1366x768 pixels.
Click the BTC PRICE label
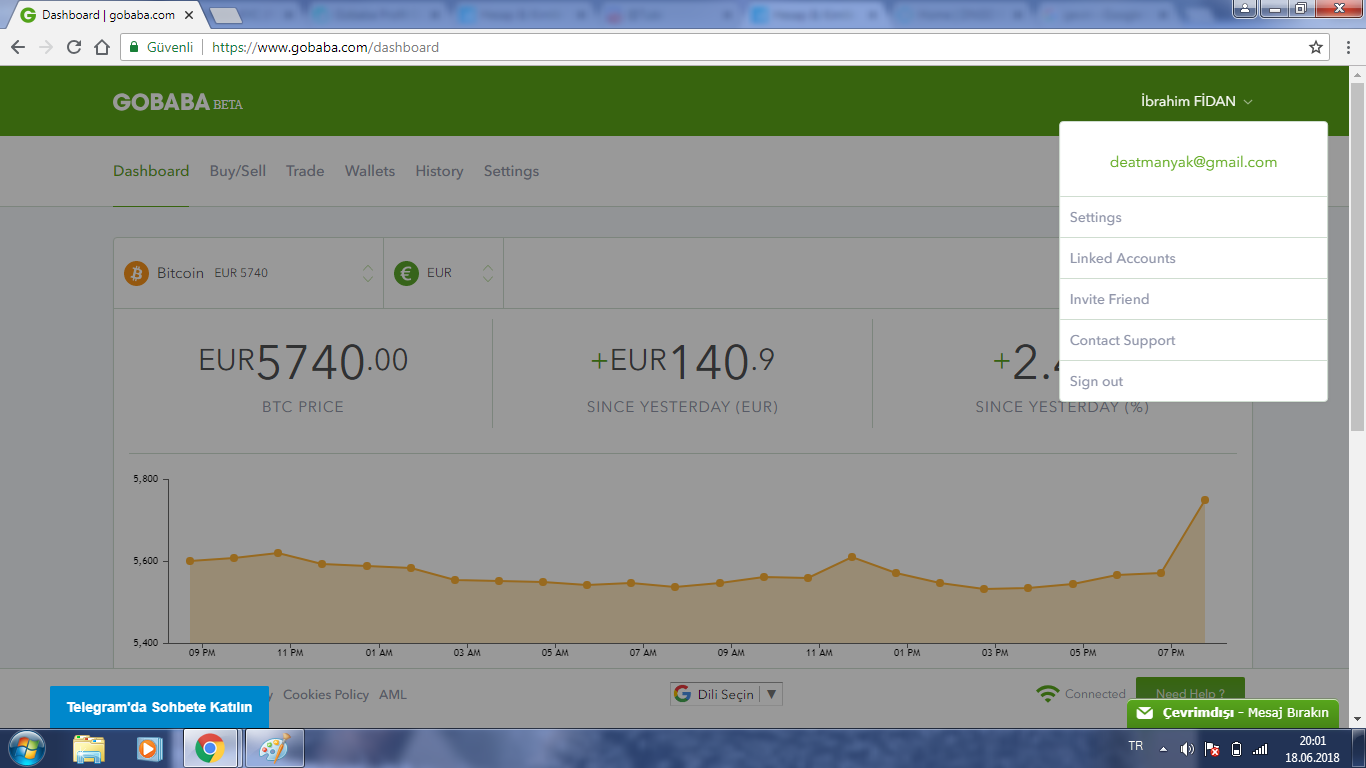303,407
